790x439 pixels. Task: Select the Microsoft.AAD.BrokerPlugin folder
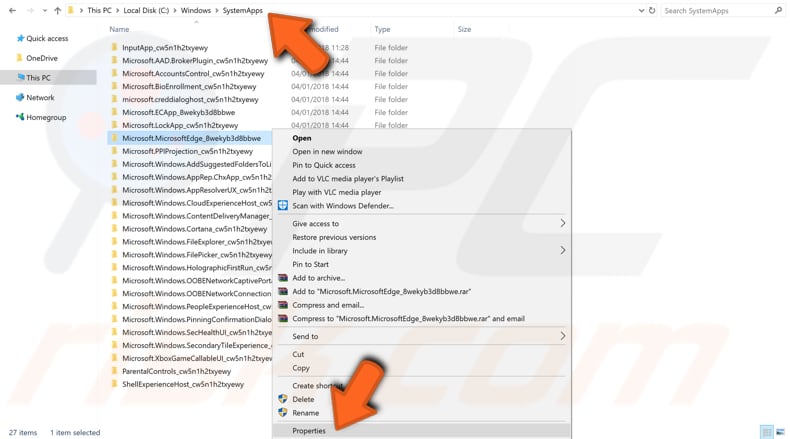[195, 61]
